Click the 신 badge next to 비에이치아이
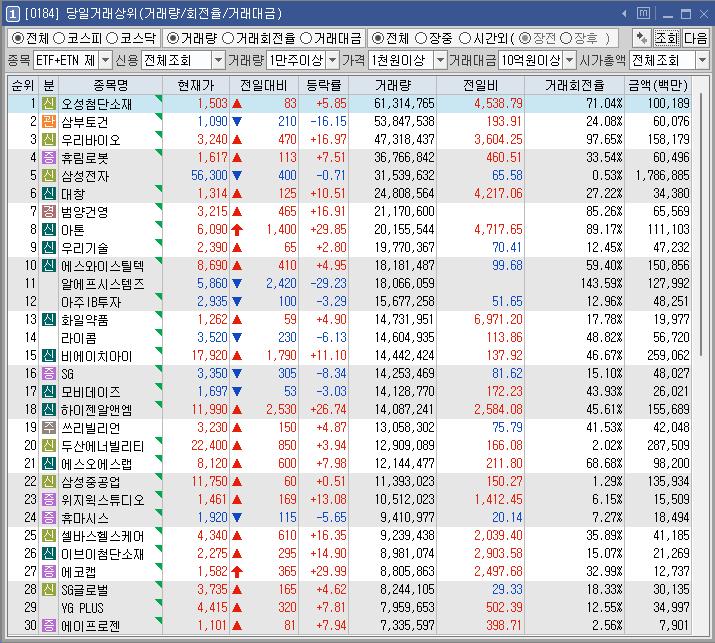The image size is (715, 643). tap(49, 356)
